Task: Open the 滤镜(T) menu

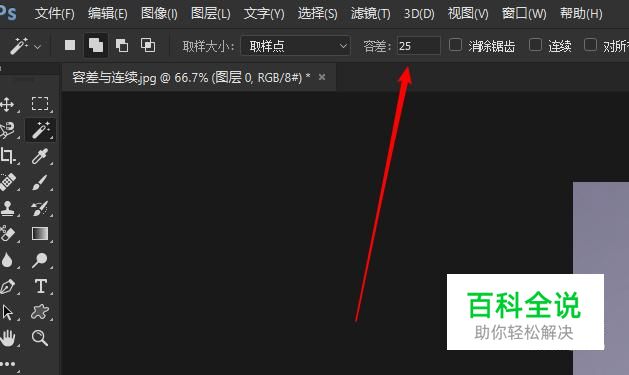Action: [x=370, y=14]
